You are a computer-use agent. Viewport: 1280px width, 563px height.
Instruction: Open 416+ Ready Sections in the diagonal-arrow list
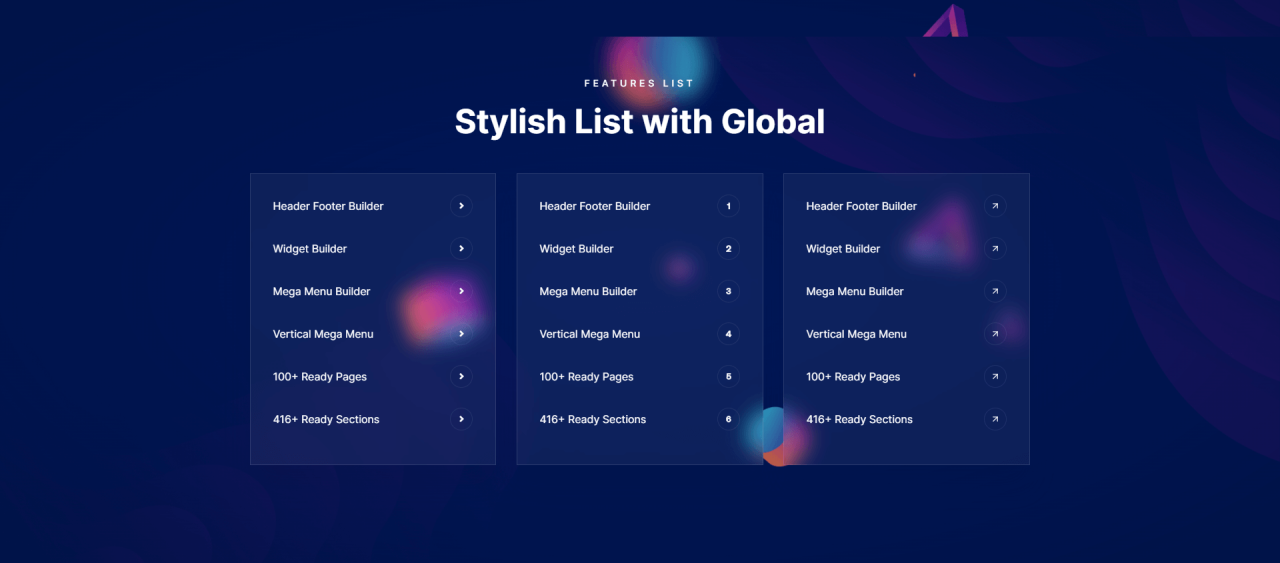859,420
